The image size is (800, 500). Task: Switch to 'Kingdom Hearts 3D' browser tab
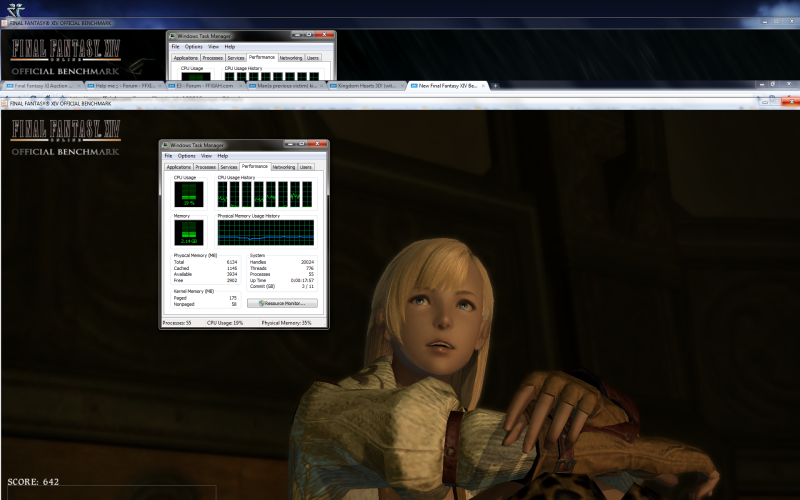(x=367, y=86)
